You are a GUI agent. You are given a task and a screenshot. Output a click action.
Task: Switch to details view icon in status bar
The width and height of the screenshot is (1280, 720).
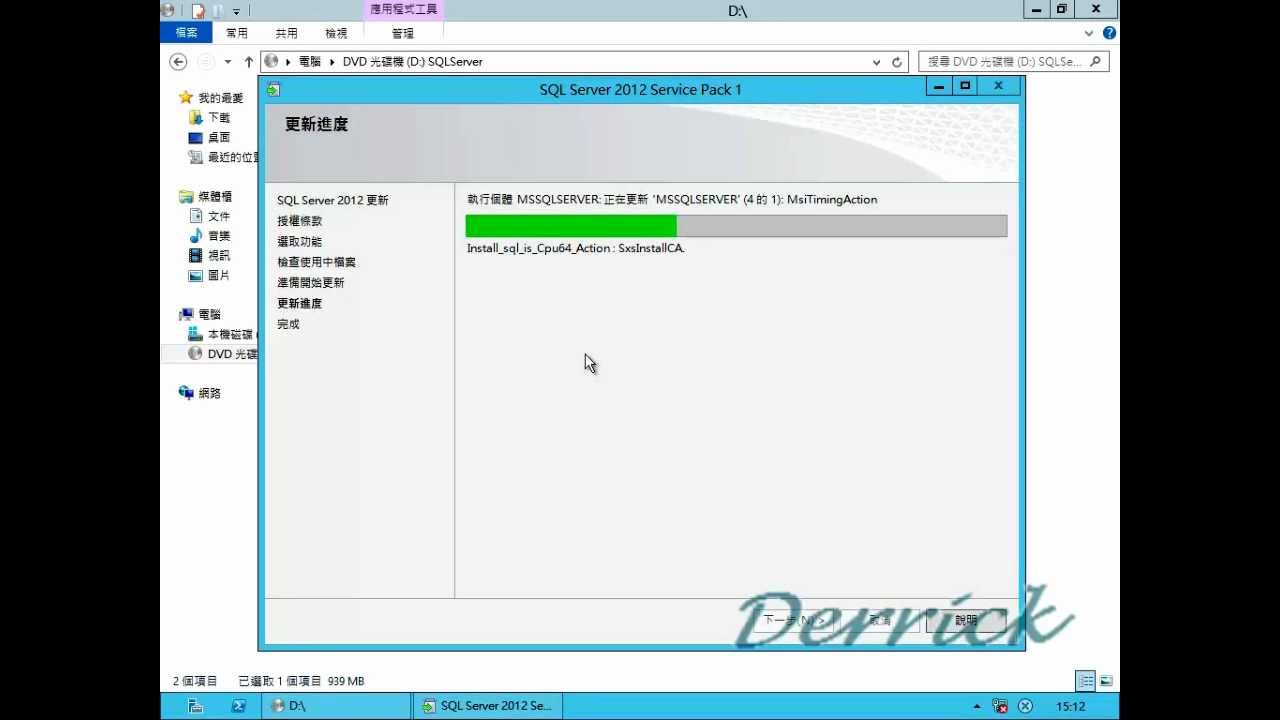[1086, 681]
